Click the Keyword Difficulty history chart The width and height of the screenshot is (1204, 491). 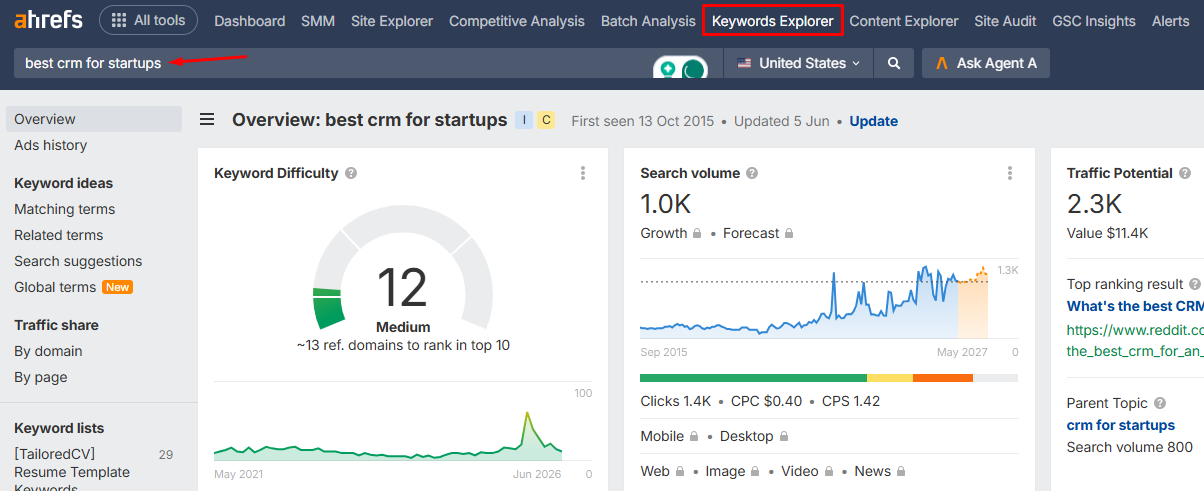[389, 435]
